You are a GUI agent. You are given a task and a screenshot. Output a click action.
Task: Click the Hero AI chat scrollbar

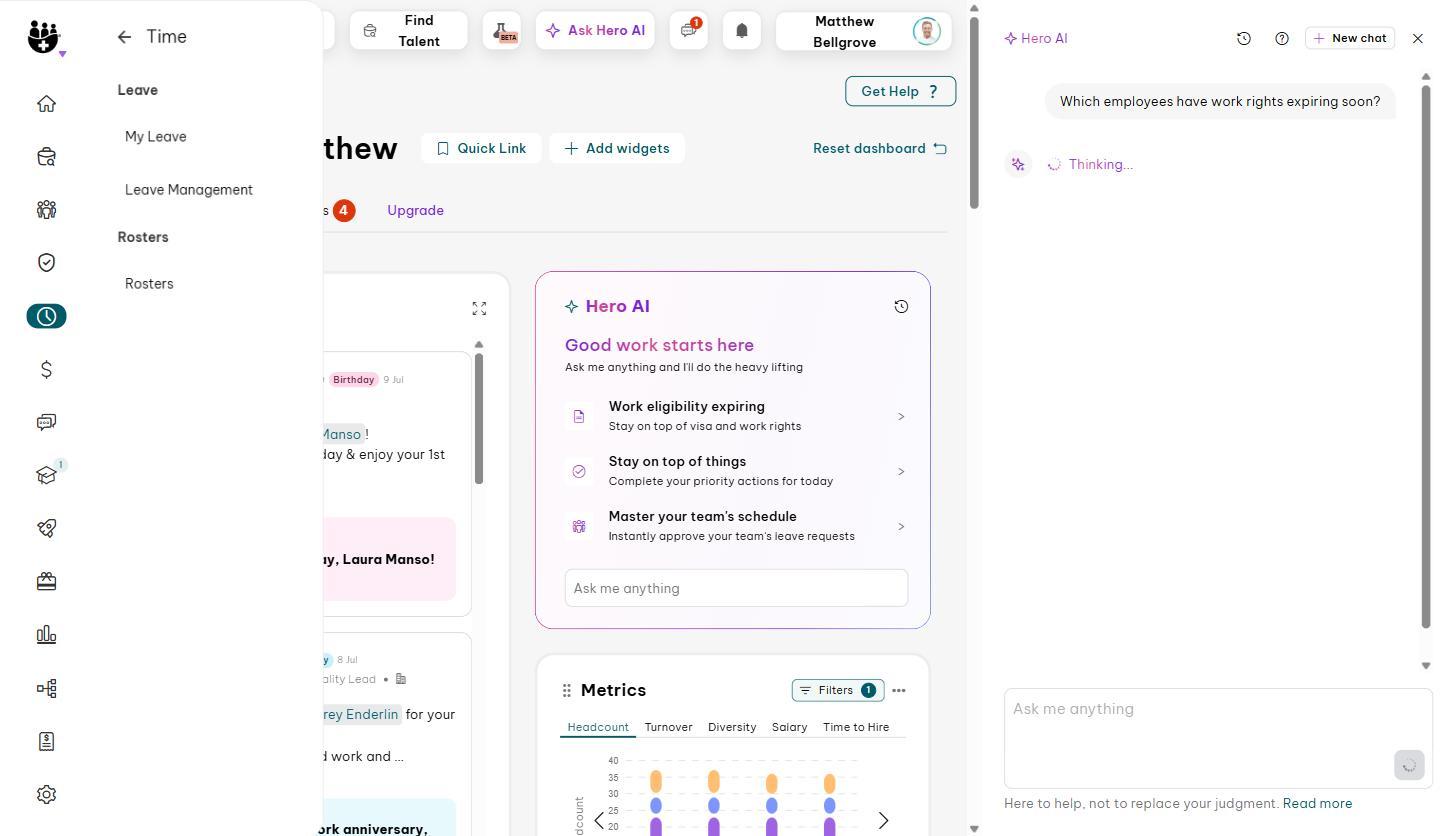(1426, 355)
